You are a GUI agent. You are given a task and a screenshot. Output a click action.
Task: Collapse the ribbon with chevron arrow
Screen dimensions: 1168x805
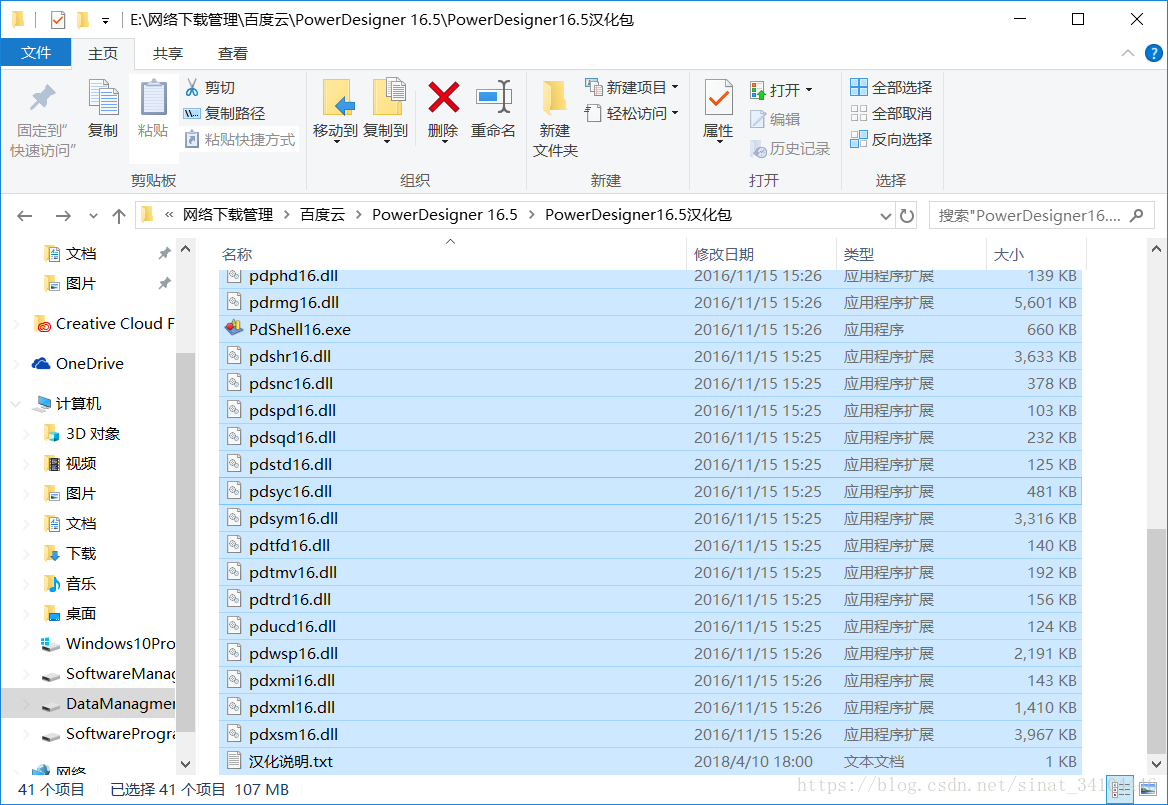[1128, 53]
